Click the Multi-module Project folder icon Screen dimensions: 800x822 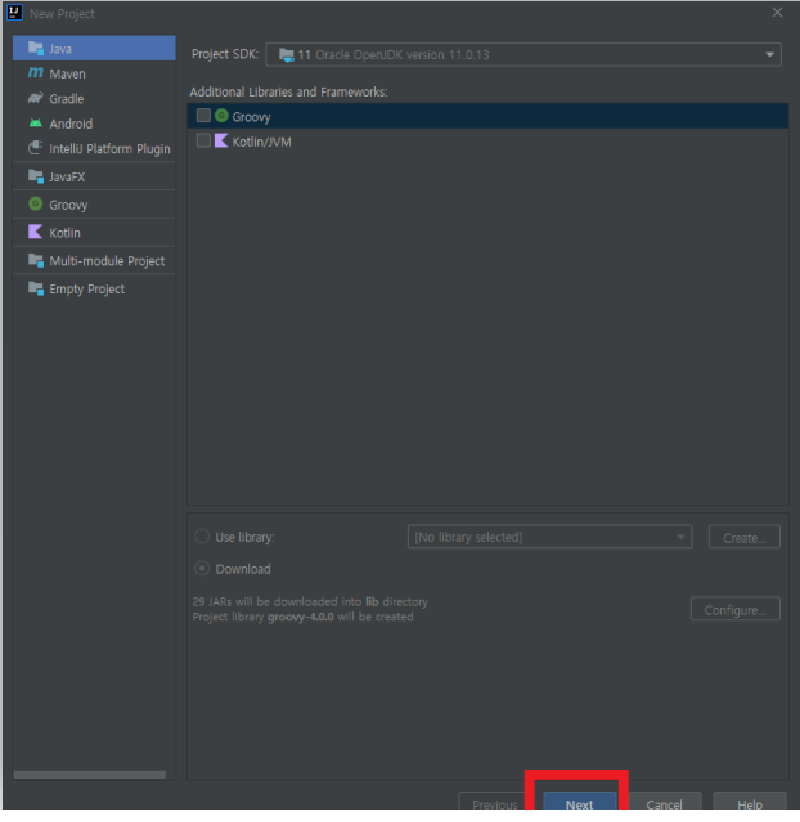tap(36, 260)
